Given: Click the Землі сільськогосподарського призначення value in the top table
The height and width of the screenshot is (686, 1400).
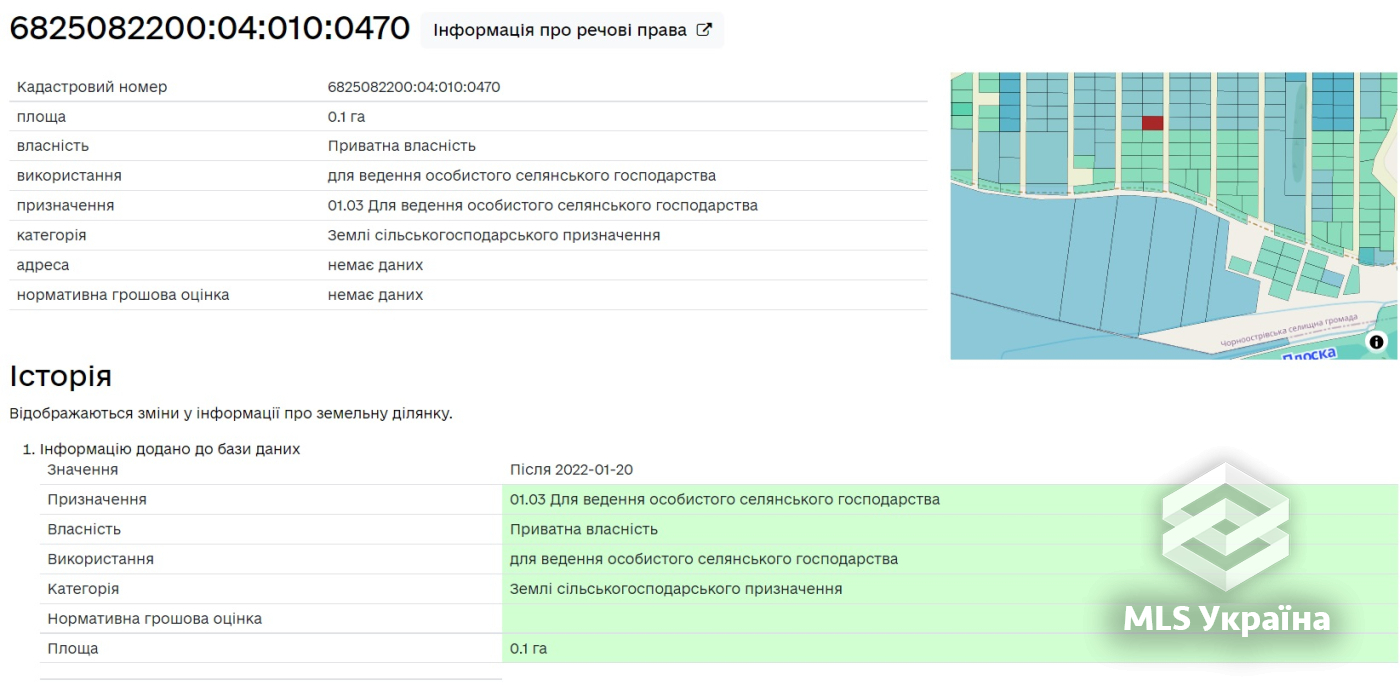Looking at the screenshot, I should 494,236.
